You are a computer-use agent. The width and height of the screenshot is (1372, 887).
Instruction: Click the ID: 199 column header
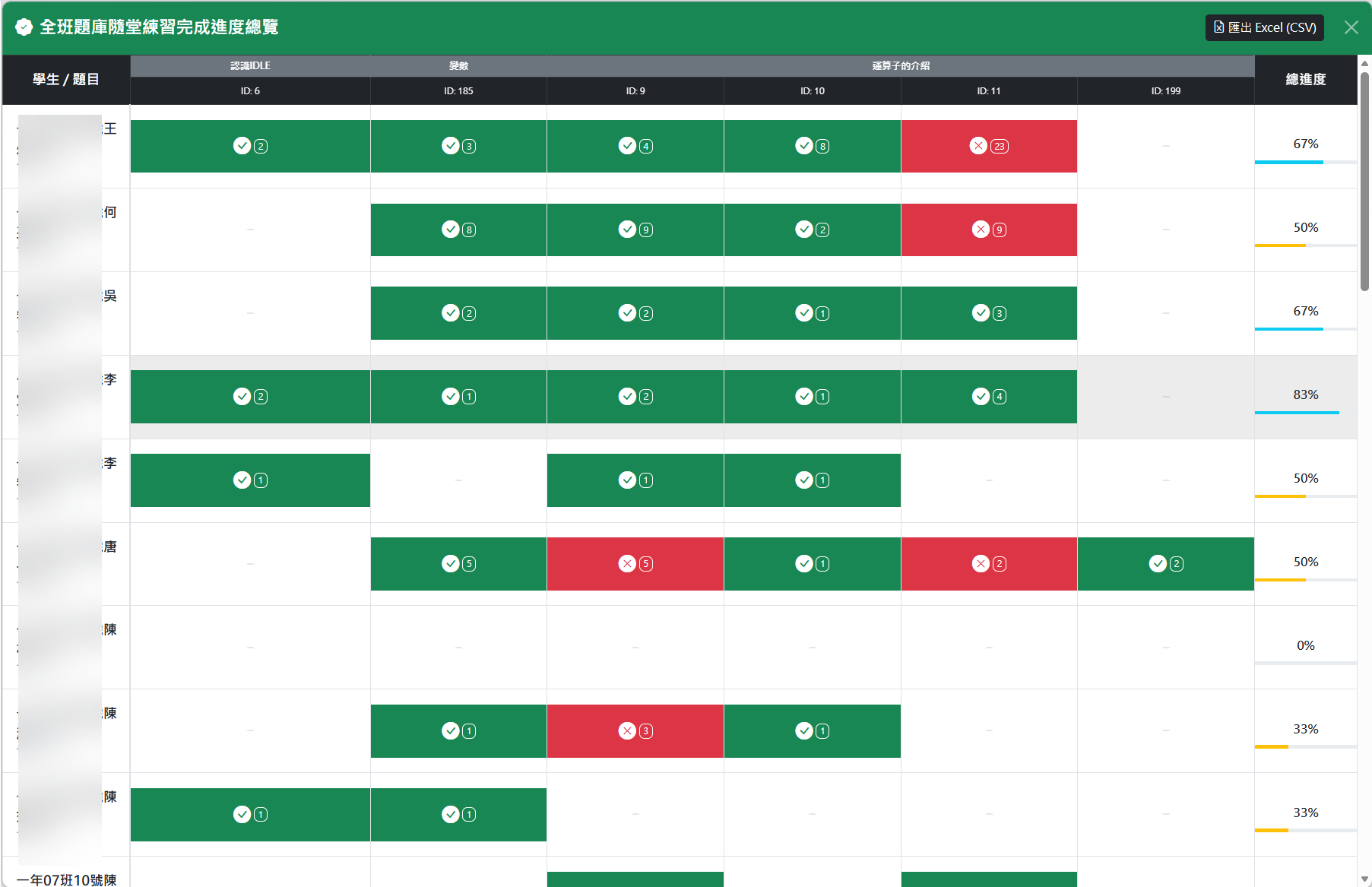[x=1165, y=90]
